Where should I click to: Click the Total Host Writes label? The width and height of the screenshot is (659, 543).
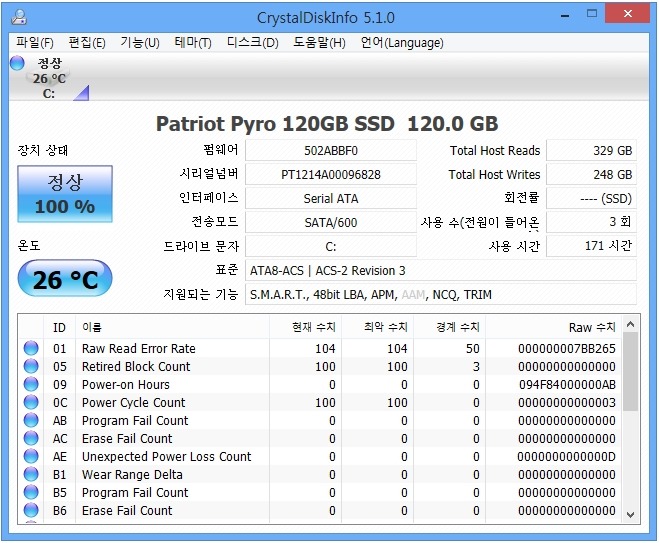[494, 174]
